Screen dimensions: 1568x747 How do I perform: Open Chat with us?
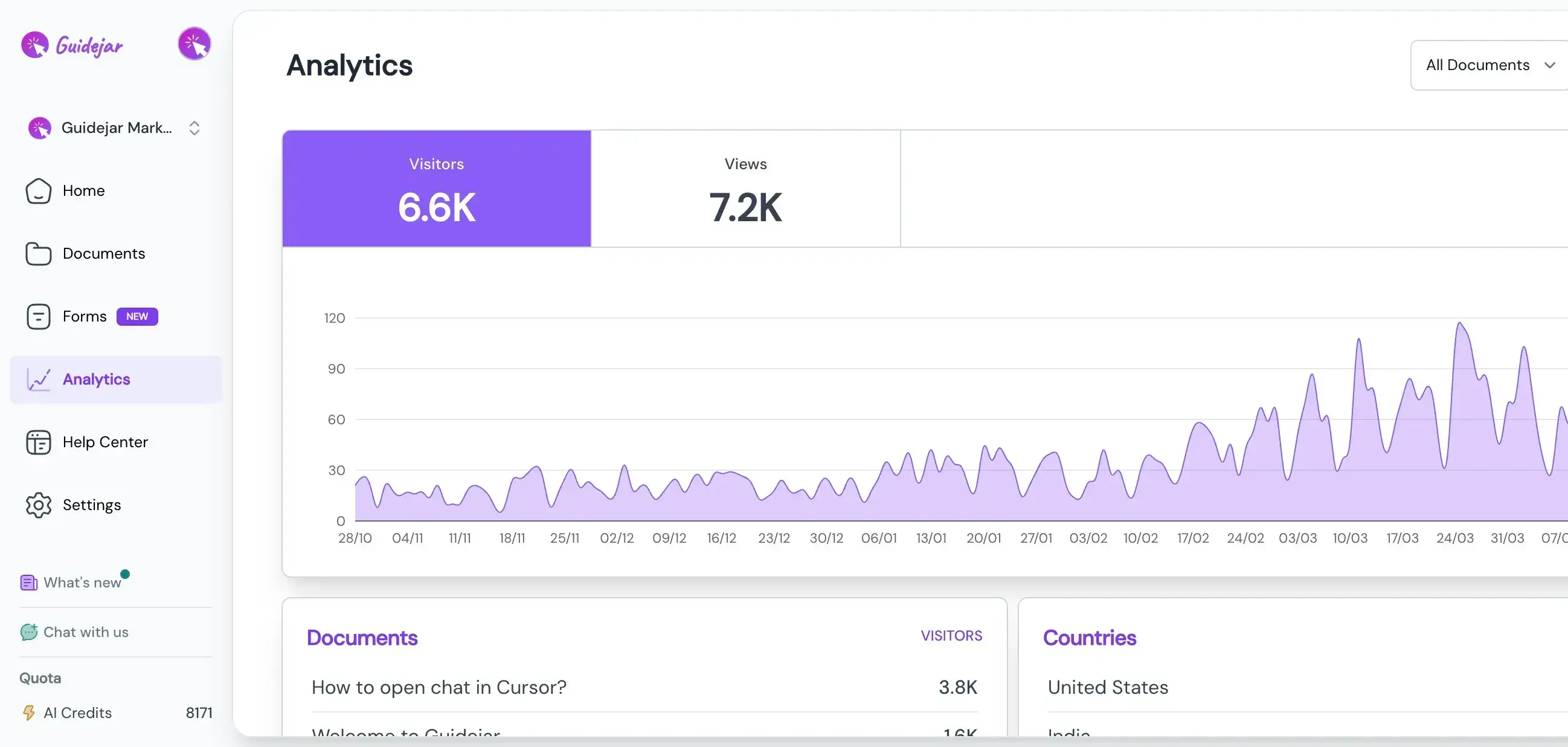86,632
